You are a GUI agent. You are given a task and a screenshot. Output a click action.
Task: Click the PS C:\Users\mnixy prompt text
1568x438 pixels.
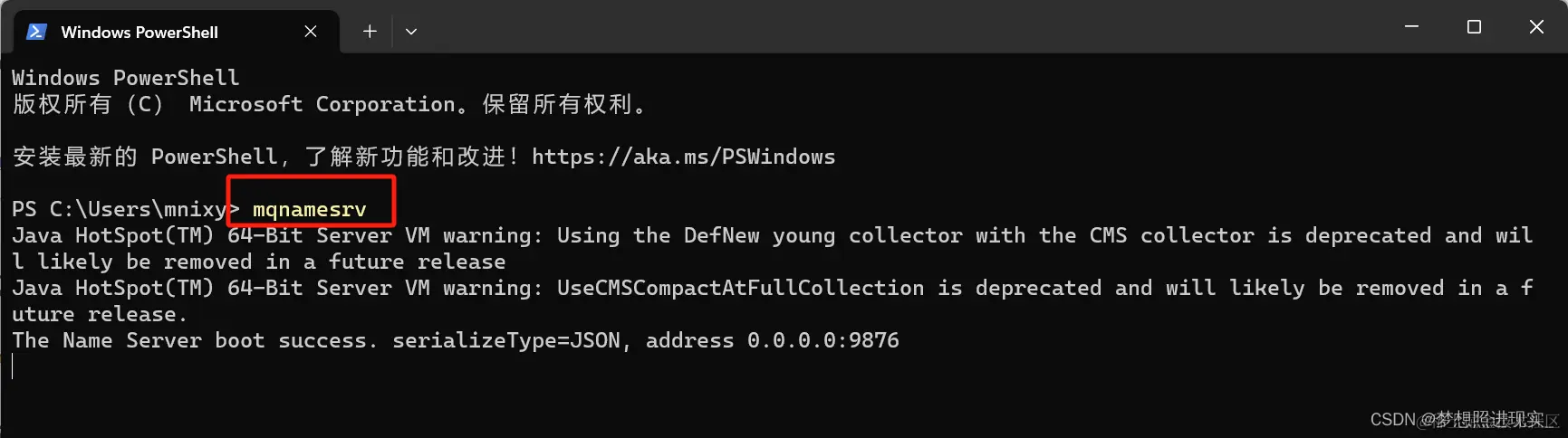pos(119,209)
